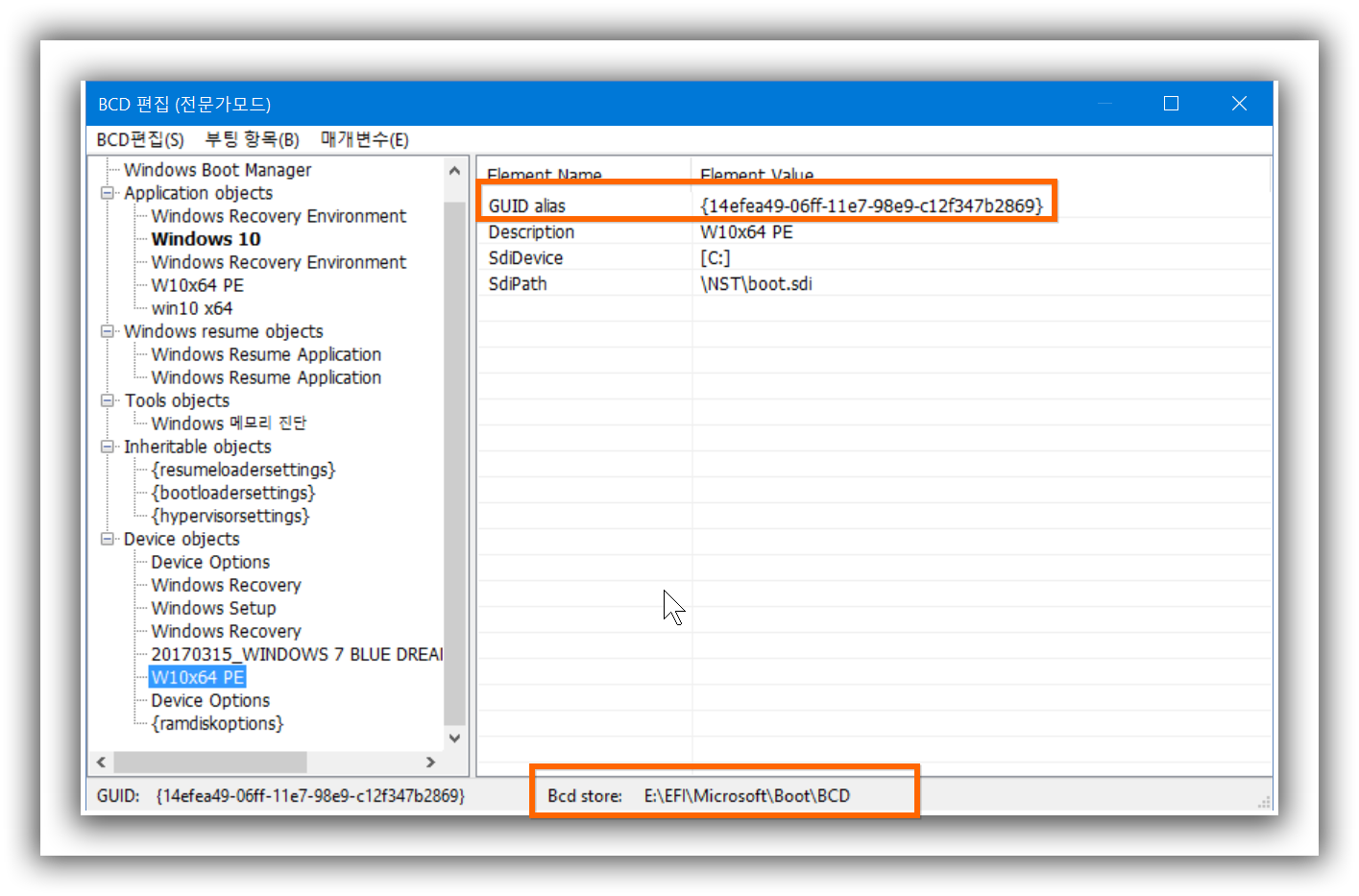Maximize the BCD 편집 window
1359x896 pixels.
[x=1171, y=104]
